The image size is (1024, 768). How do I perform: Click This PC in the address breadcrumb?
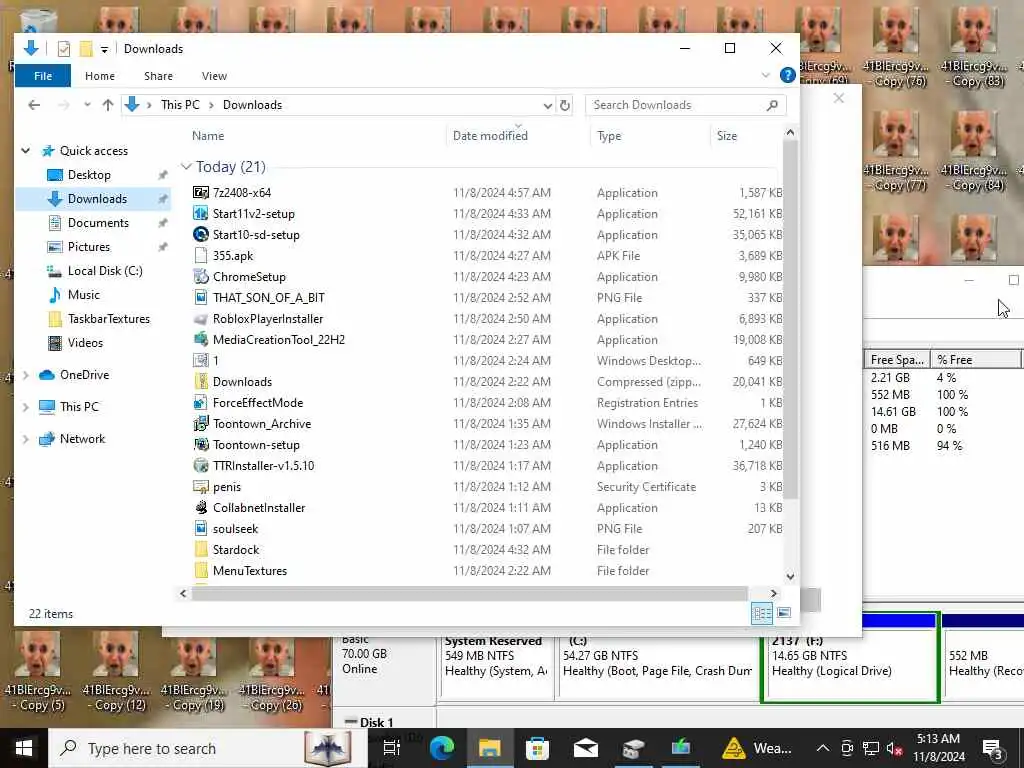click(180, 105)
